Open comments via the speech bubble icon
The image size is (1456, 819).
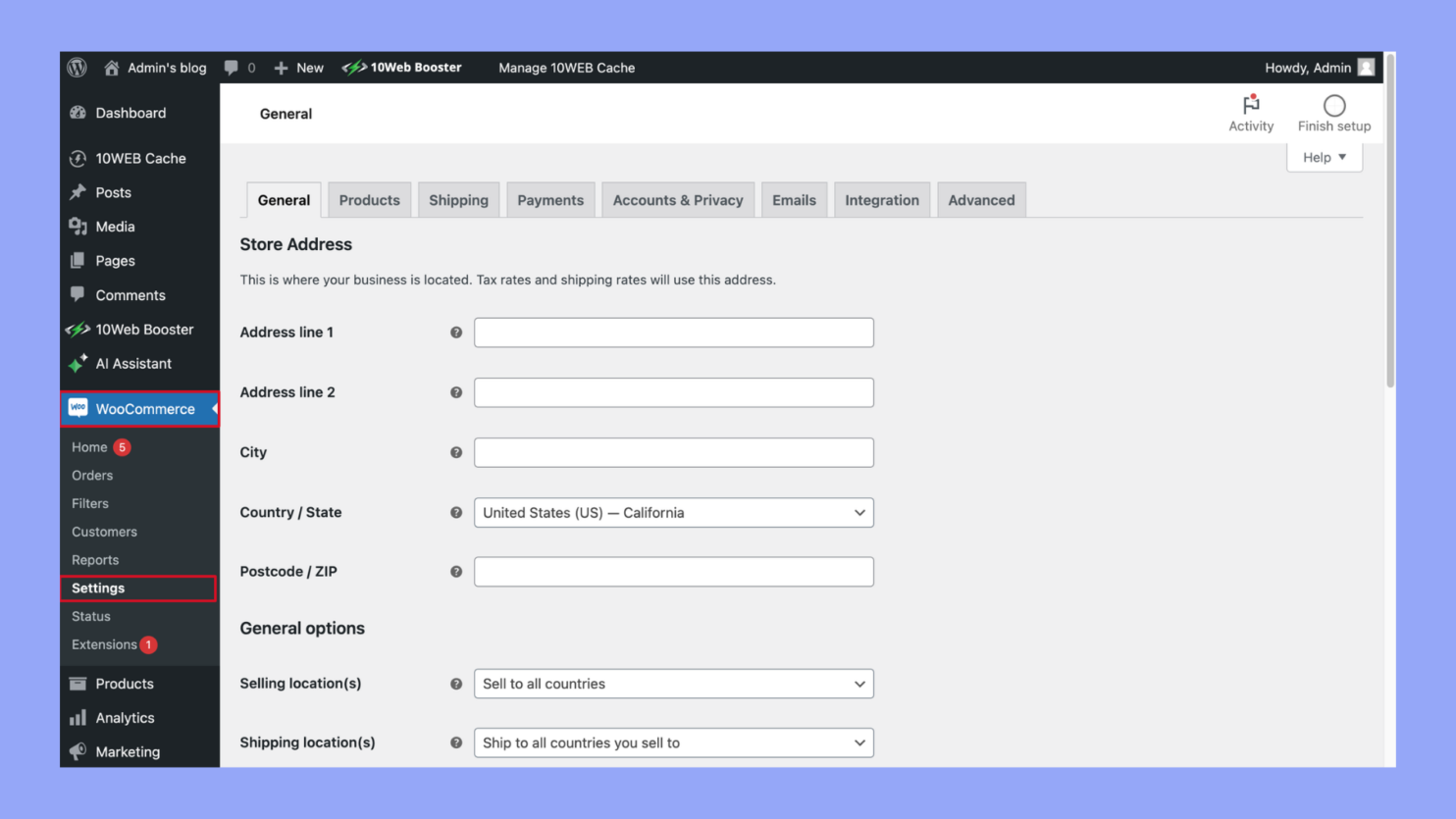(x=232, y=67)
